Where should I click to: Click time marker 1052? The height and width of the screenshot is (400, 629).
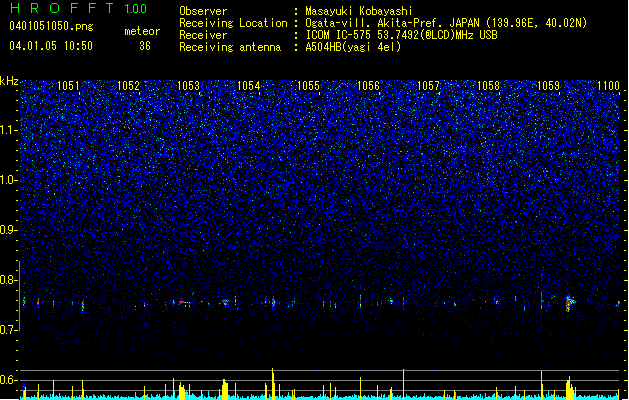[128, 86]
